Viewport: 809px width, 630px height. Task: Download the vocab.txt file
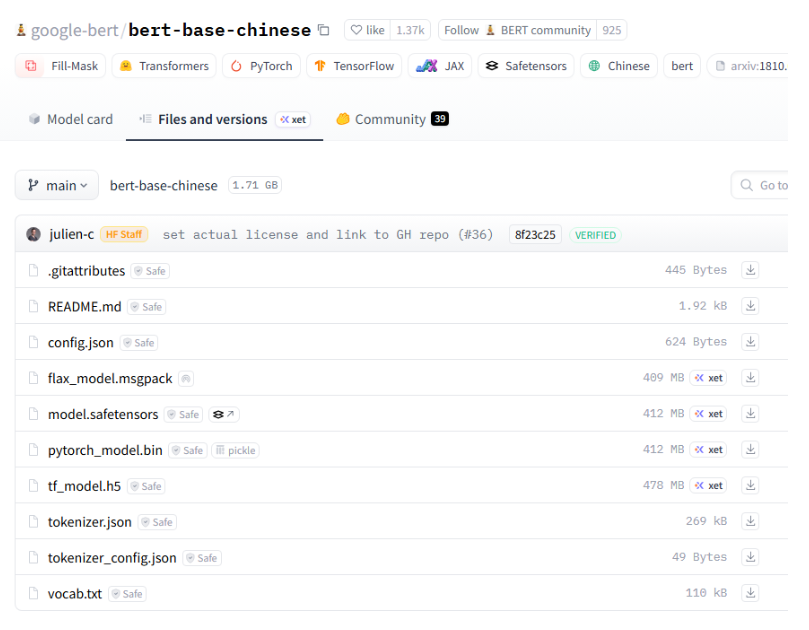[x=750, y=593]
